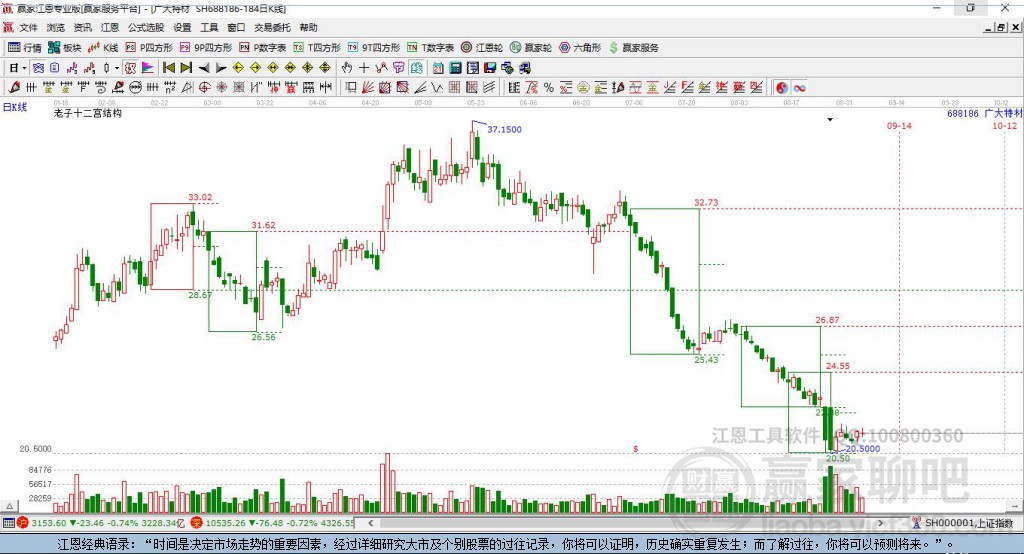The image size is (1024, 554).
Task: Click the 老子十二宫结构 chart title
Action: pyautogui.click(x=88, y=113)
